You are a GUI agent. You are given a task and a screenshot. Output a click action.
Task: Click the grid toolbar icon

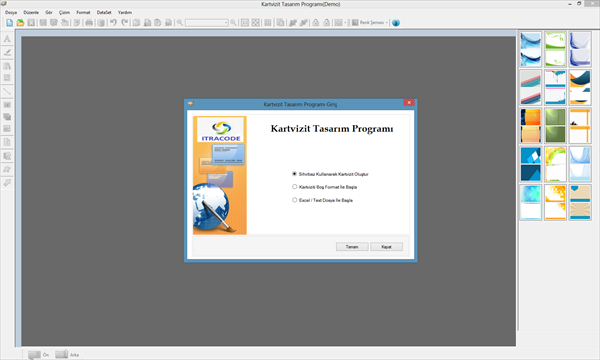268,23
